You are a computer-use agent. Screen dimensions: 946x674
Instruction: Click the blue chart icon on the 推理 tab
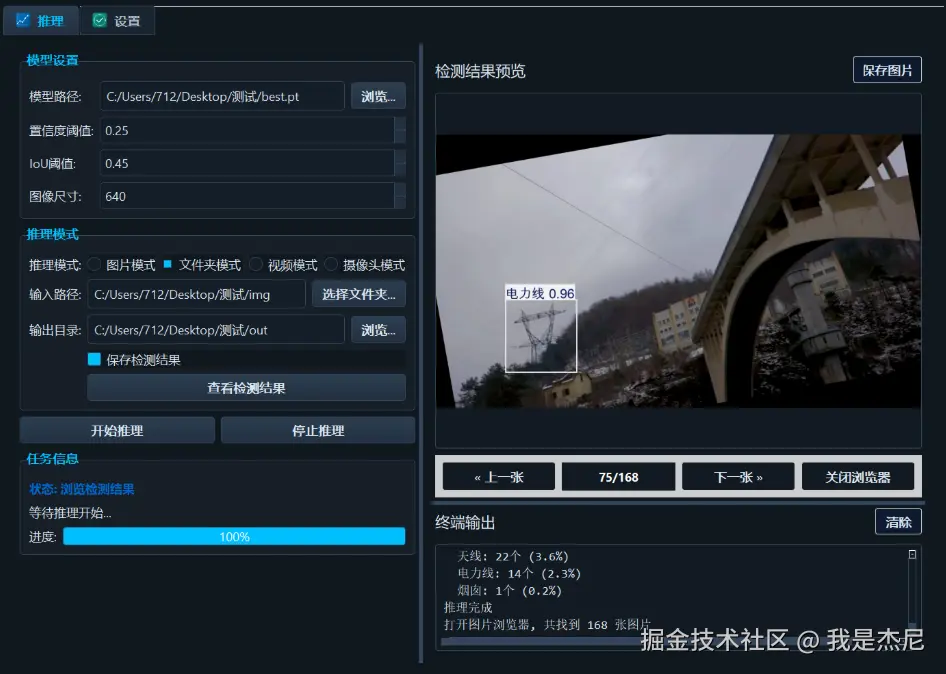point(22,20)
